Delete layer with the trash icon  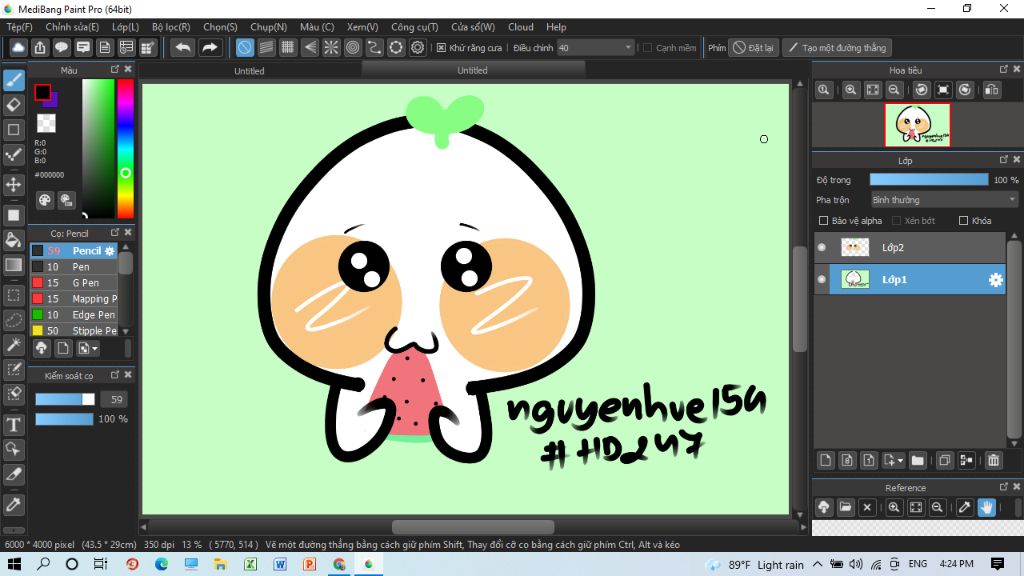pyautogui.click(x=993, y=460)
